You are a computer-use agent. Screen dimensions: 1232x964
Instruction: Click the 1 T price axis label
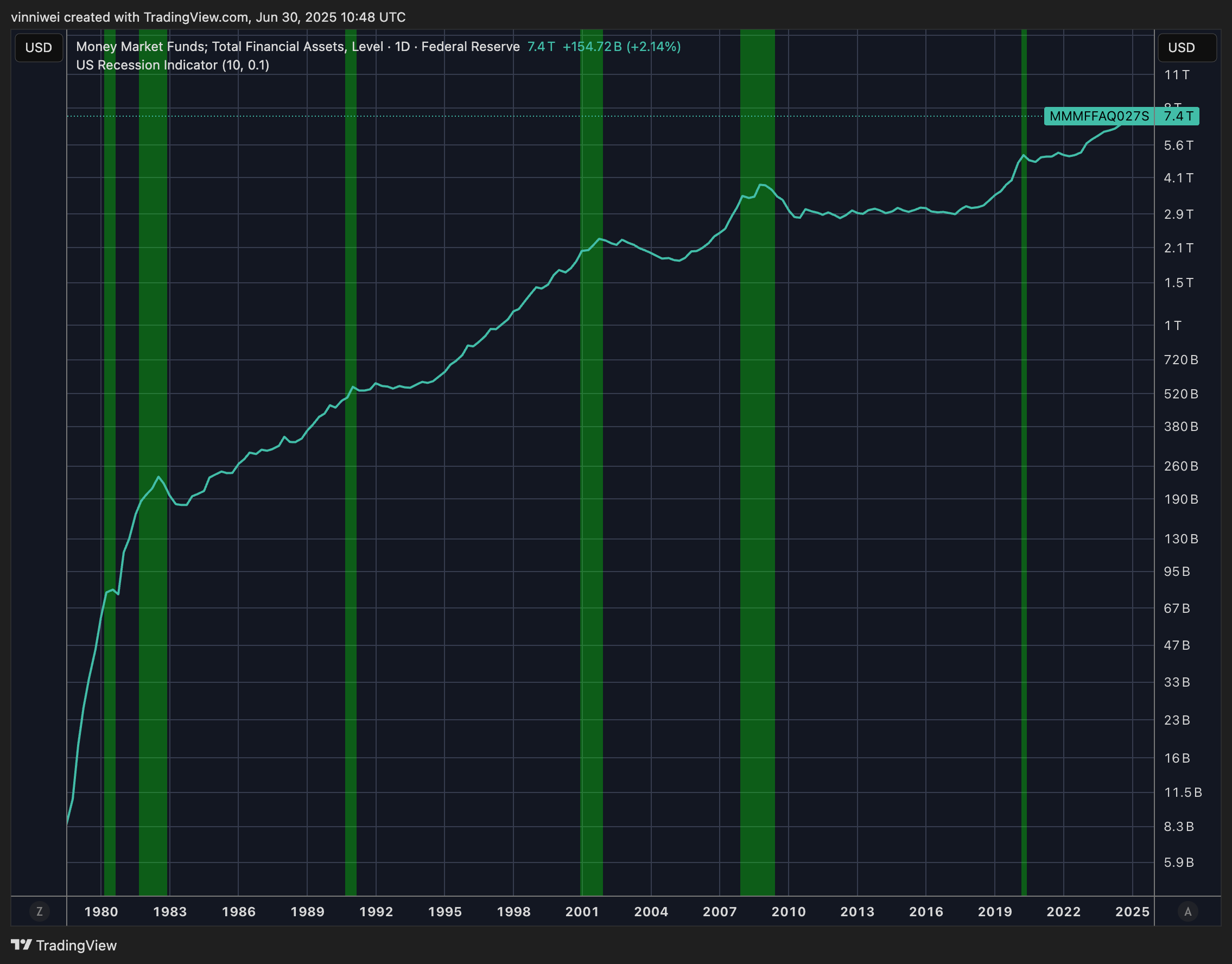[x=1172, y=326]
